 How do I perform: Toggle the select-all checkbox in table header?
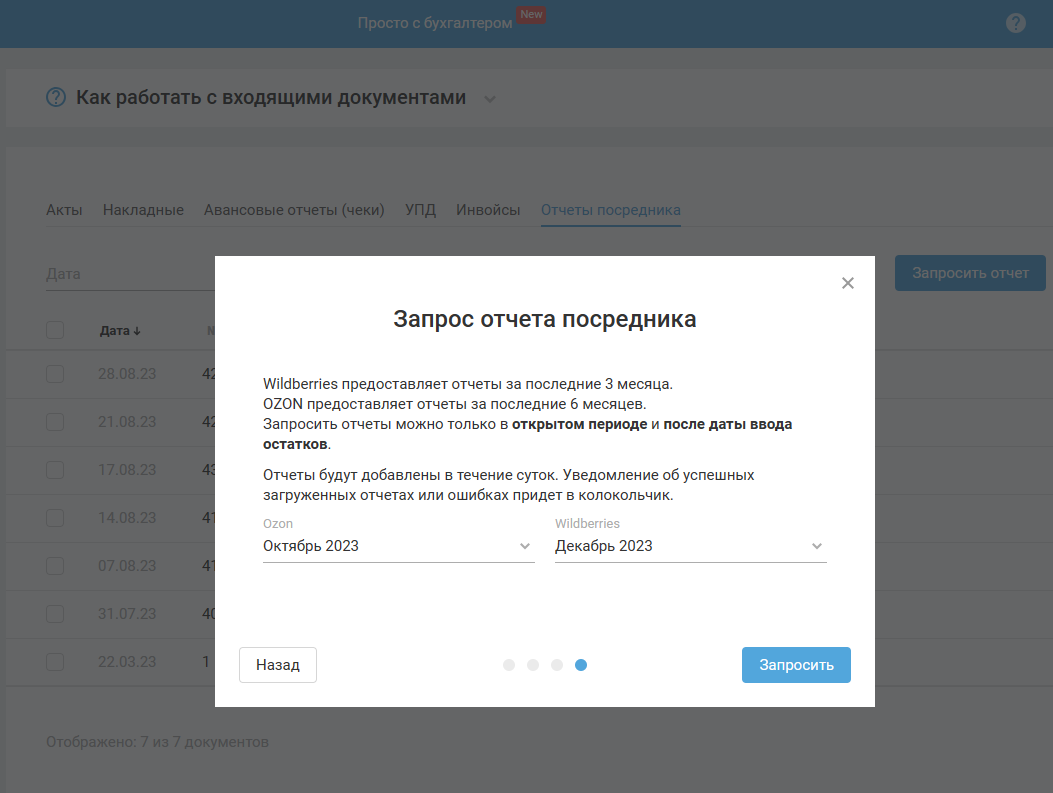(x=55, y=330)
